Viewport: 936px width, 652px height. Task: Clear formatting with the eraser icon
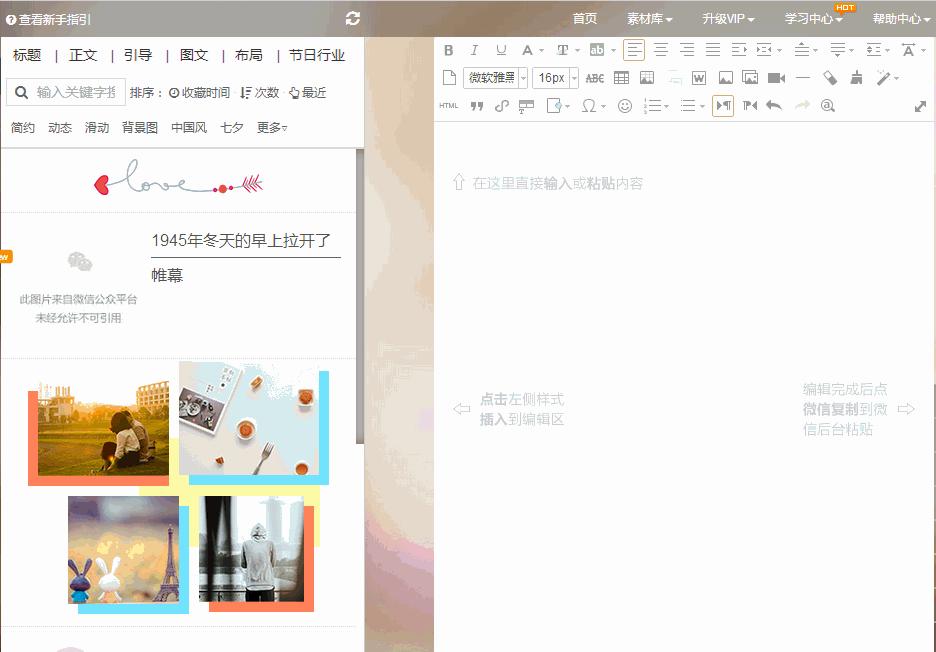click(830, 77)
